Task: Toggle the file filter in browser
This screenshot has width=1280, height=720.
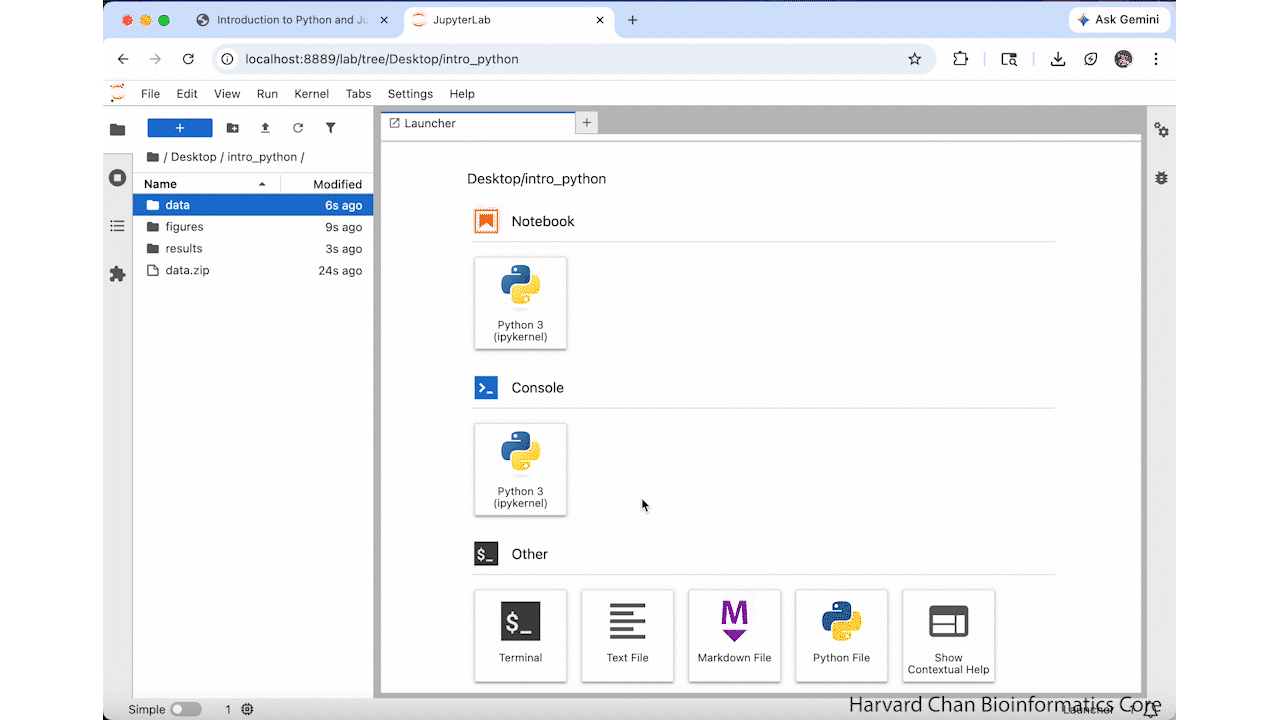Action: pos(330,128)
